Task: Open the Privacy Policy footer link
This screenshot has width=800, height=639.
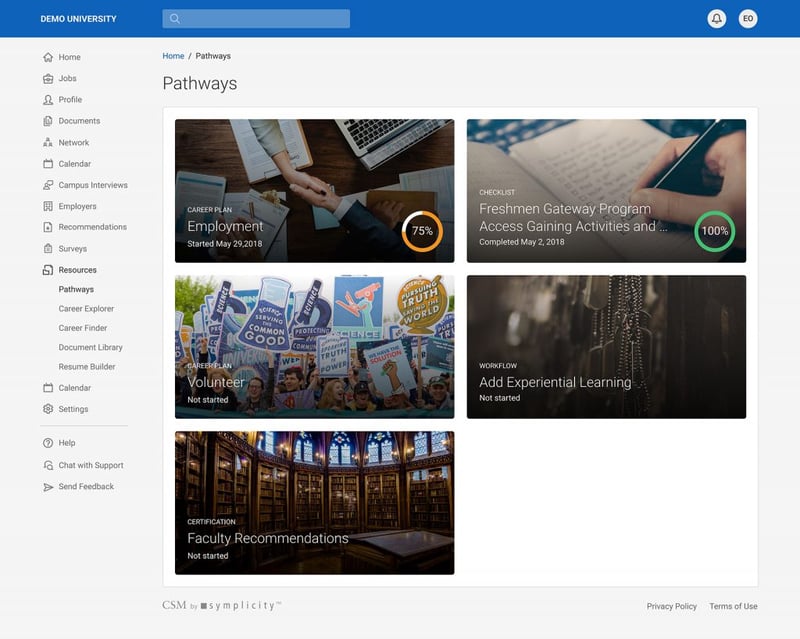Action: [671, 606]
